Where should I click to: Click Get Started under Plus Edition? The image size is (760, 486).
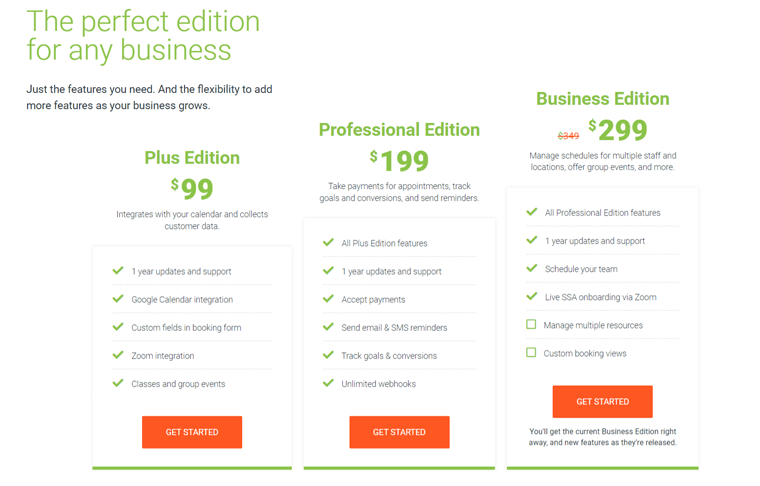click(192, 432)
